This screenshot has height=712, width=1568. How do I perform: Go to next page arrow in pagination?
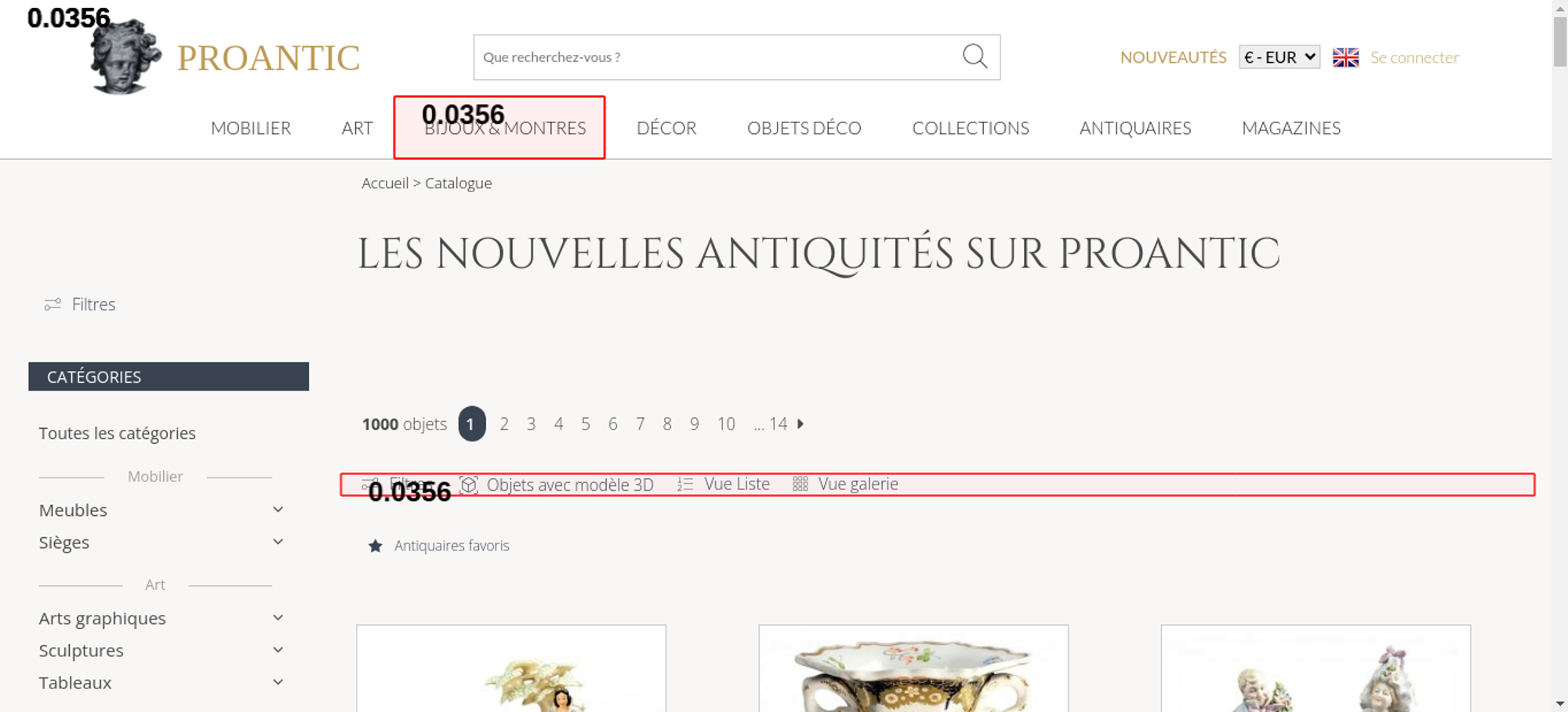800,424
